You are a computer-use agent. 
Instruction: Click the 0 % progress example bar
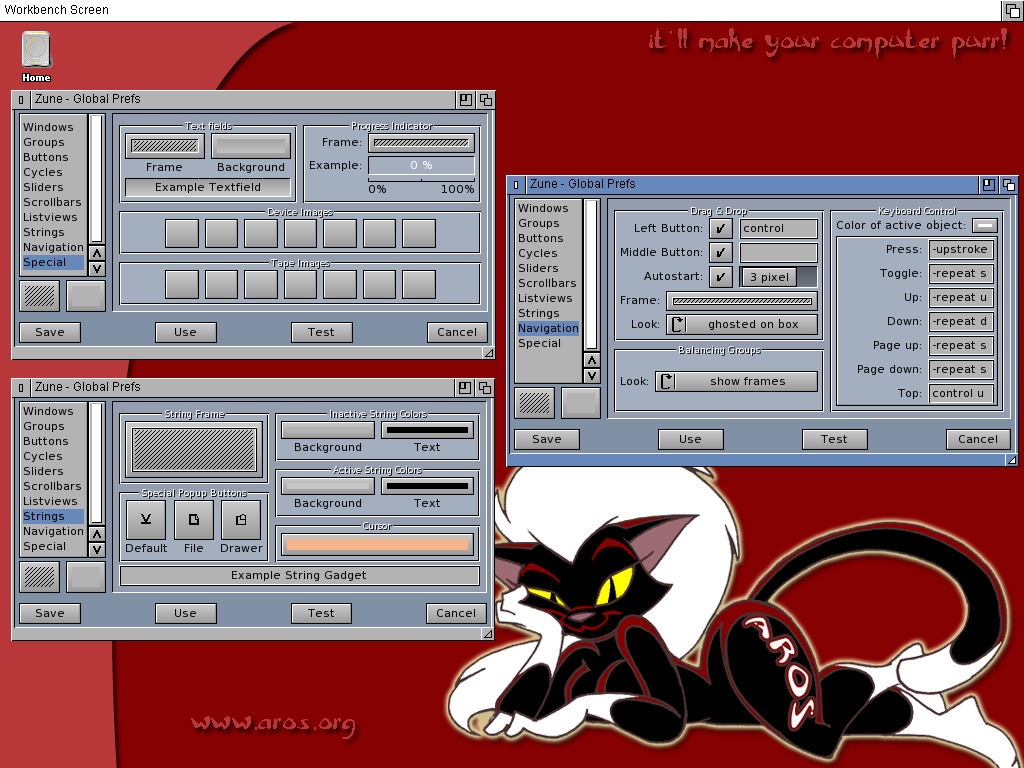421,166
